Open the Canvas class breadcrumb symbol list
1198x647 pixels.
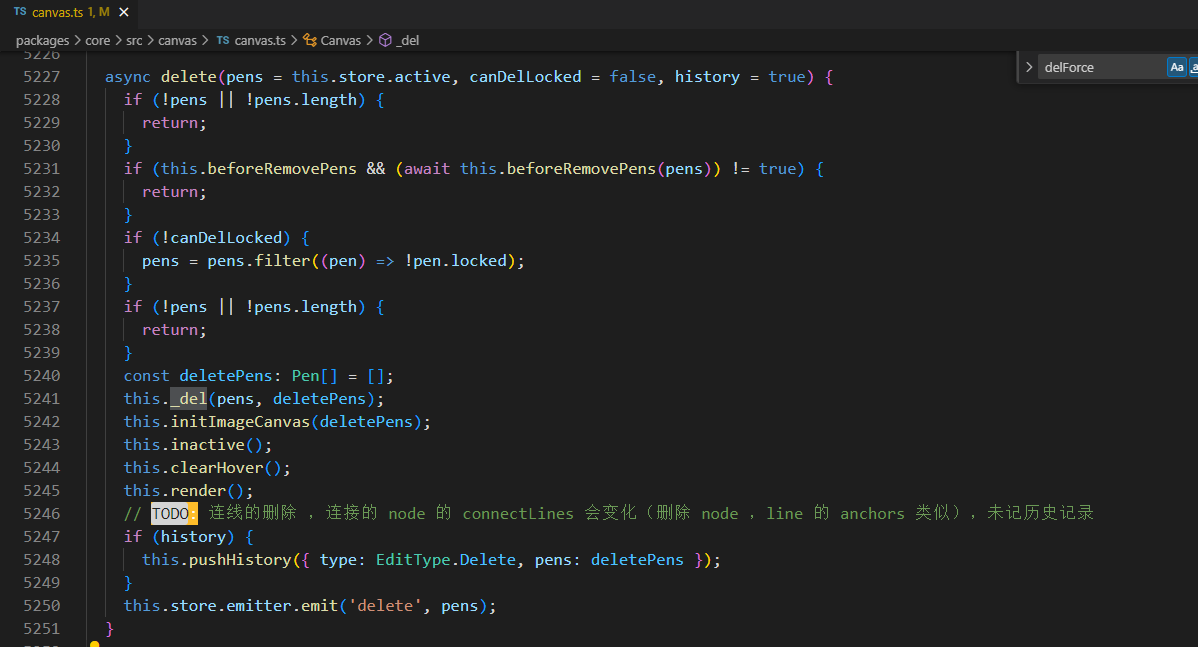(x=340, y=40)
